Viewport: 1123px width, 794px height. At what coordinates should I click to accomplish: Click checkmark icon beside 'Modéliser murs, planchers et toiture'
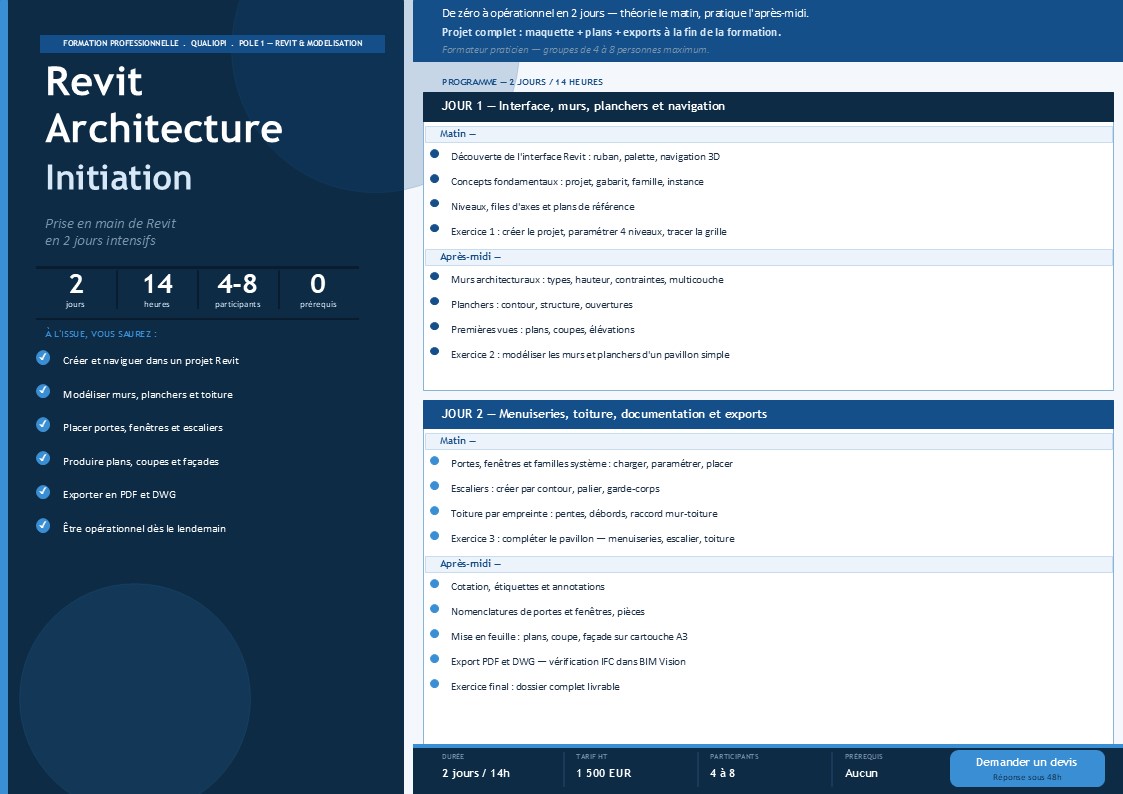(43, 391)
